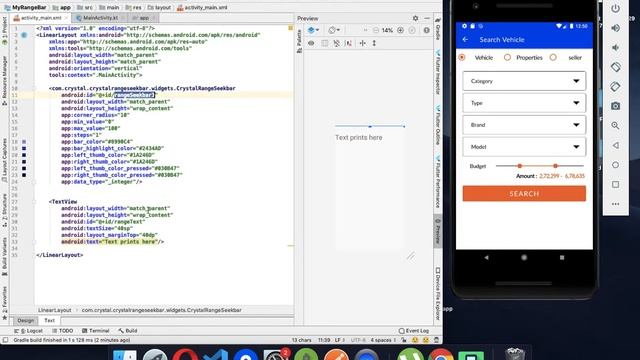
Task: Switch to the Text view tab
Action: tap(49, 320)
